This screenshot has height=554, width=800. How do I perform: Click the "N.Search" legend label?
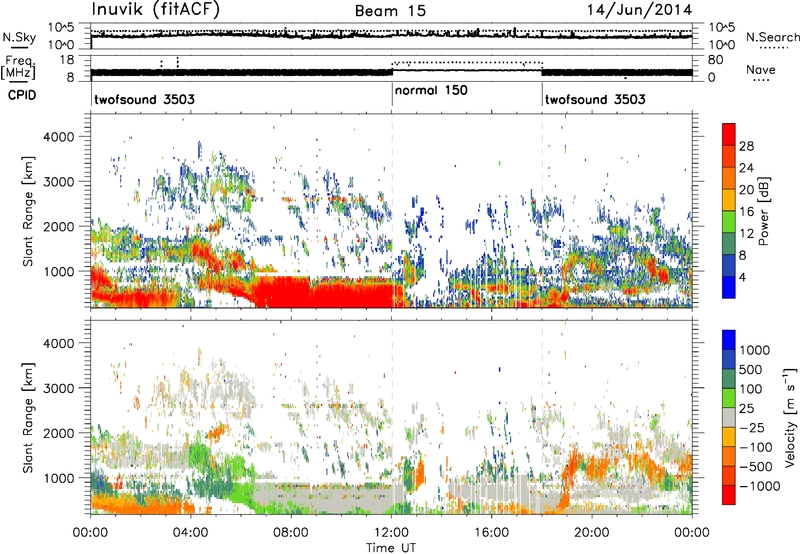pyautogui.click(x=772, y=37)
